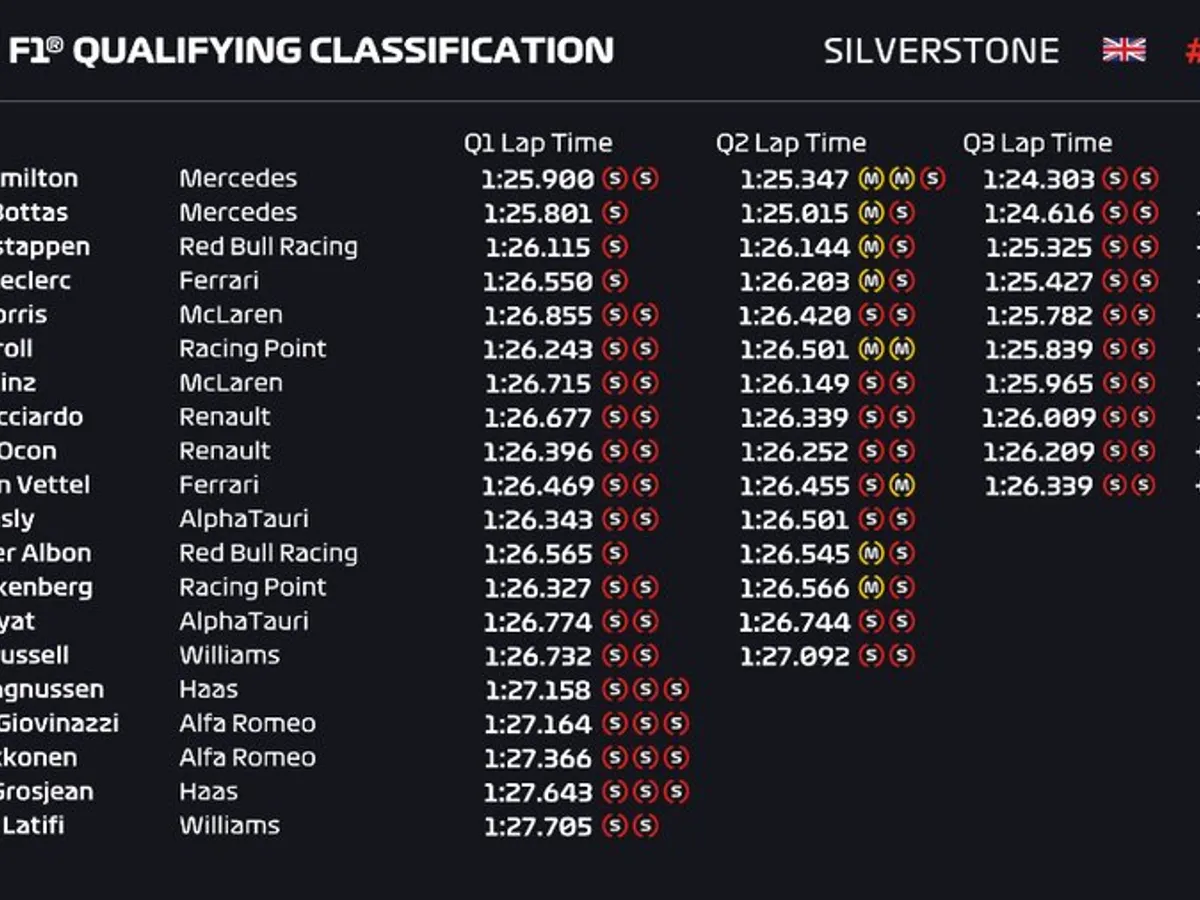The height and width of the screenshot is (900, 1200).
Task: Click the first soft tyre icon beside 1:24.303
Action: [1114, 179]
